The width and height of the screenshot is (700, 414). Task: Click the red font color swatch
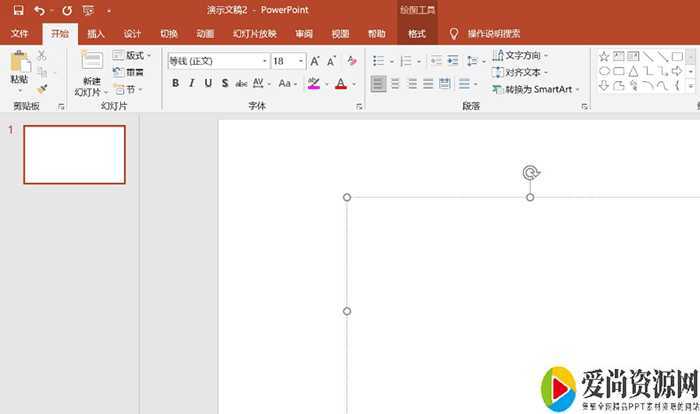pos(340,84)
